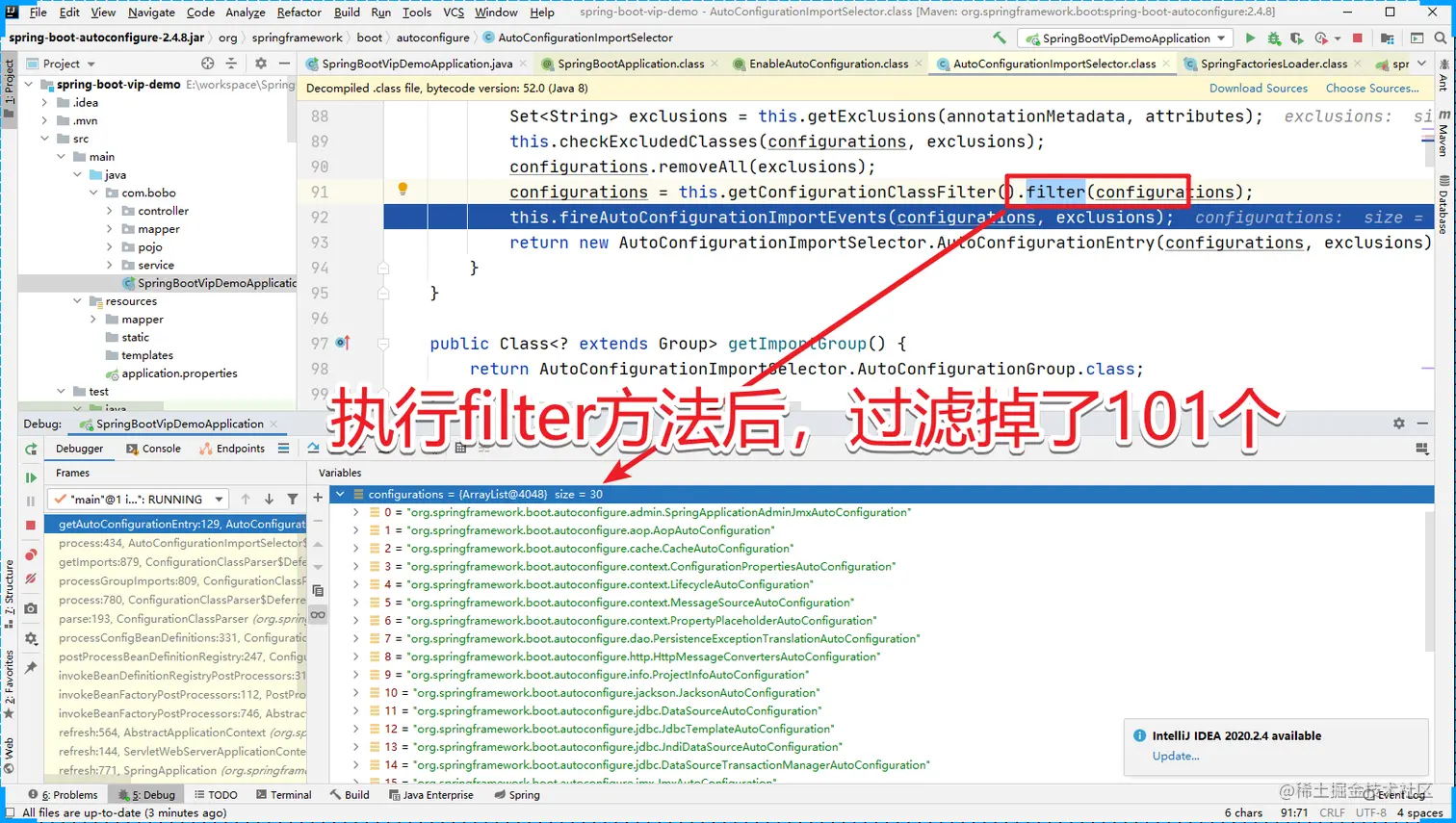Image resolution: width=1456 pixels, height=823 pixels.
Task: Build project with the hammer icon
Action: 1000,38
